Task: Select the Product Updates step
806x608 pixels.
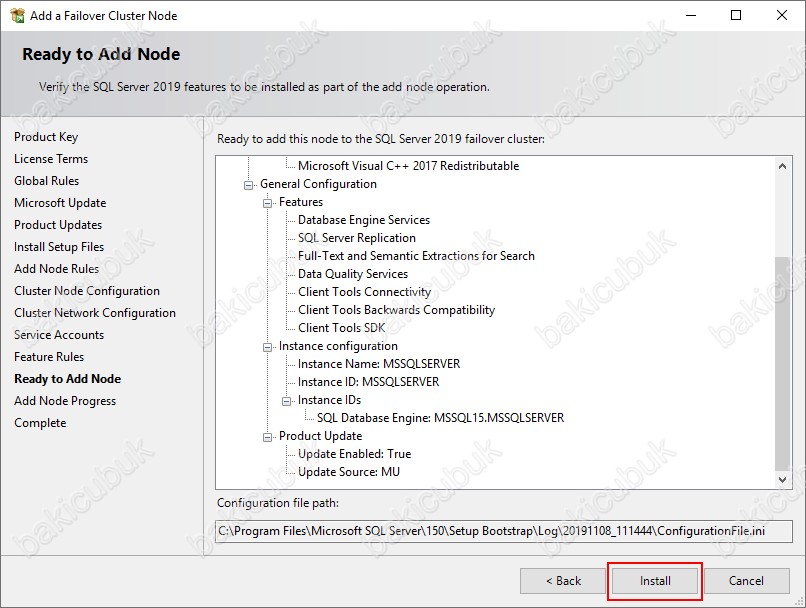Action: [58, 225]
